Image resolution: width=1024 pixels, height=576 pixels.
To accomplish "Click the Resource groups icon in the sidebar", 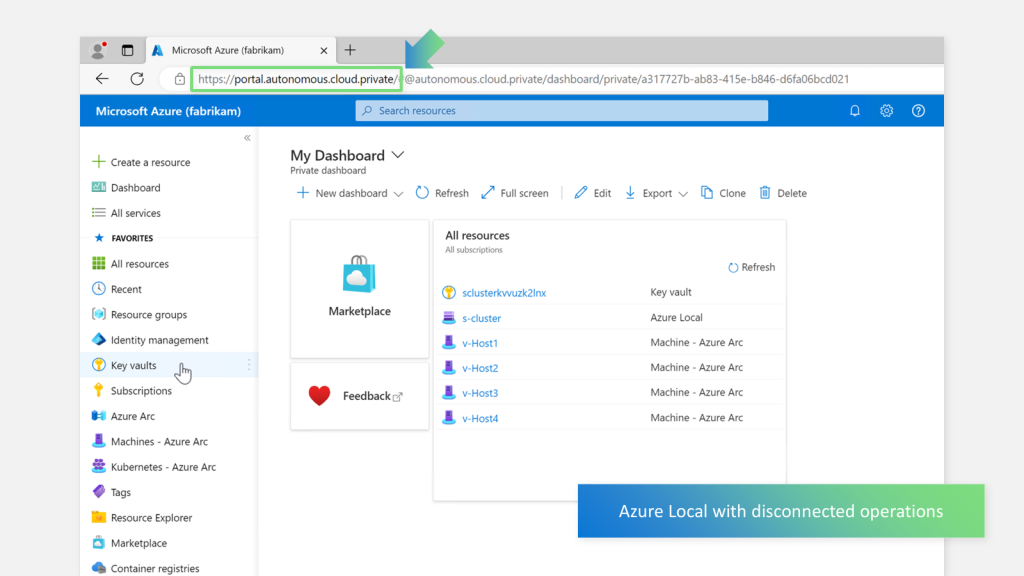I will [99, 314].
